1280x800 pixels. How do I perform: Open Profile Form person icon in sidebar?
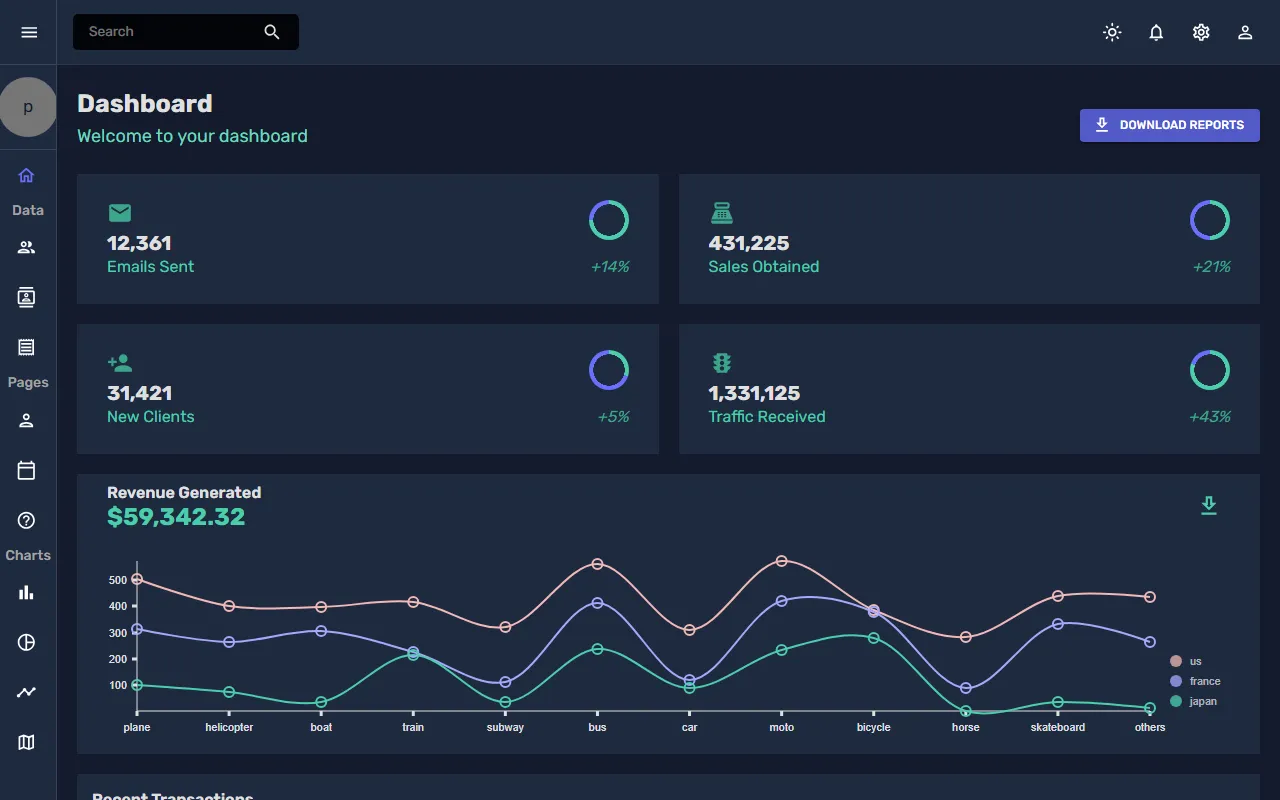click(x=27, y=421)
